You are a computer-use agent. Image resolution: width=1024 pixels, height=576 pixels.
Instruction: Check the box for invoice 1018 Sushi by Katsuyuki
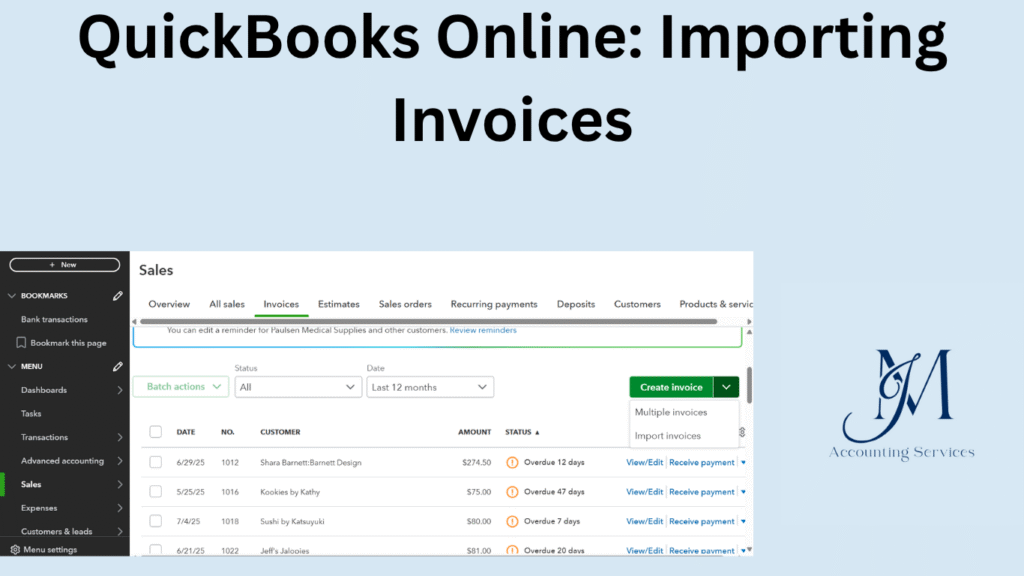(x=155, y=520)
